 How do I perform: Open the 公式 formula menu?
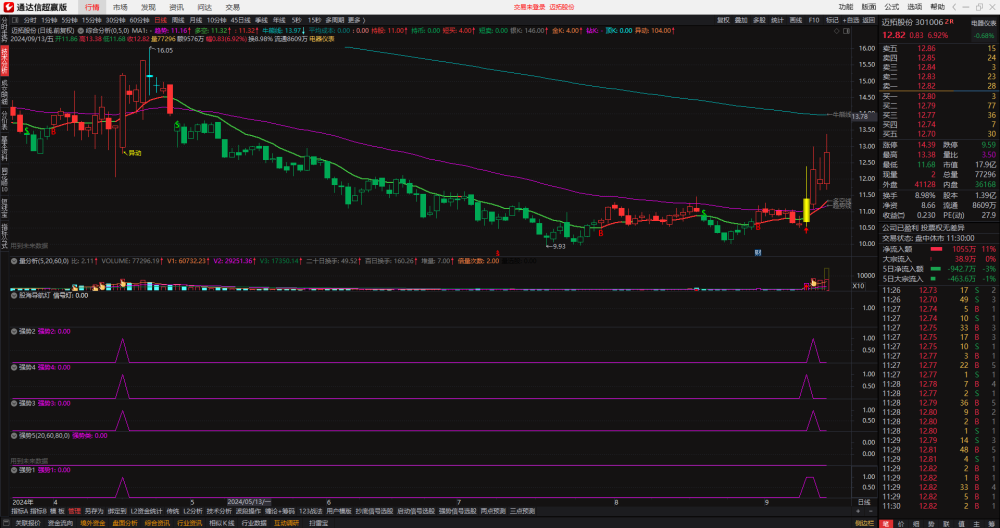point(892,7)
